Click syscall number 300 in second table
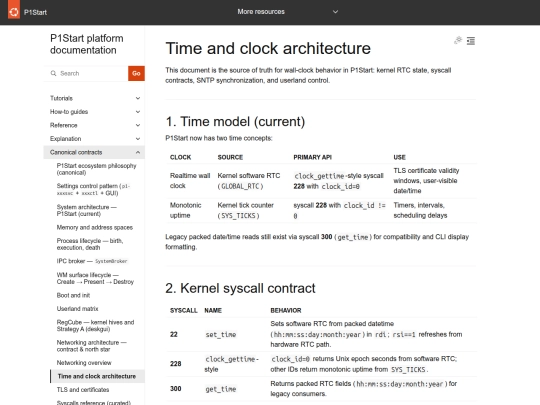The width and height of the screenshot is (540, 405). point(176,389)
